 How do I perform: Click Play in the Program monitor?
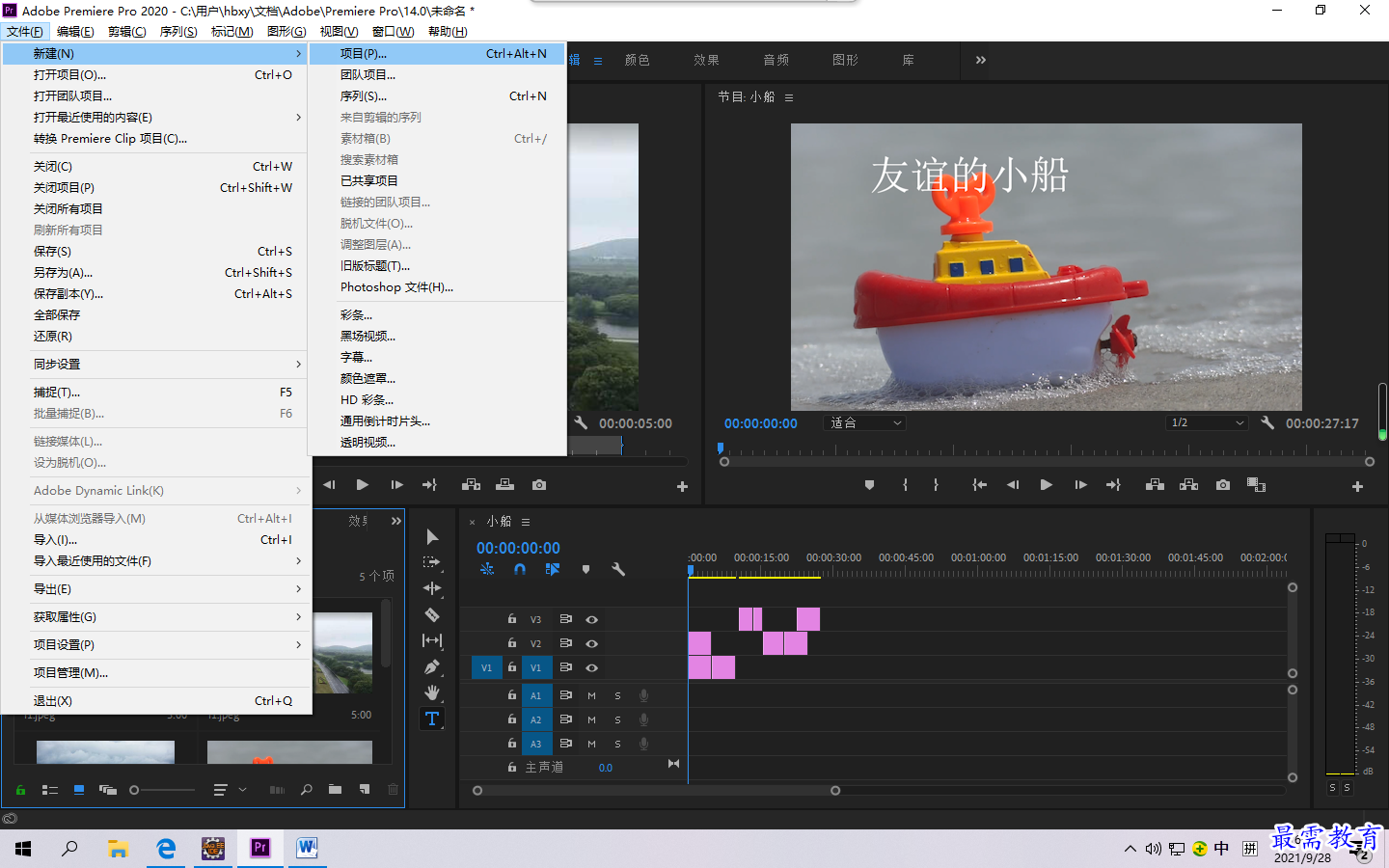tap(1046, 485)
